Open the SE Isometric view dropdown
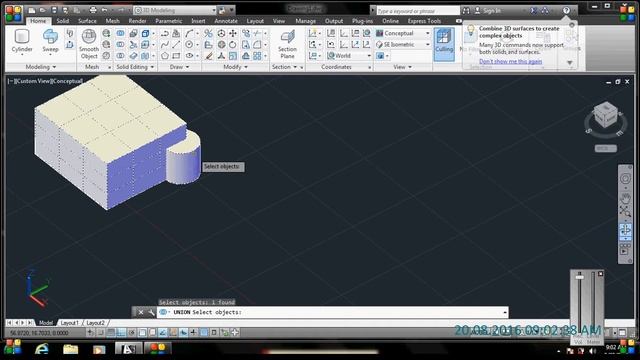Viewport: 640px width, 360px height. click(x=403, y=44)
